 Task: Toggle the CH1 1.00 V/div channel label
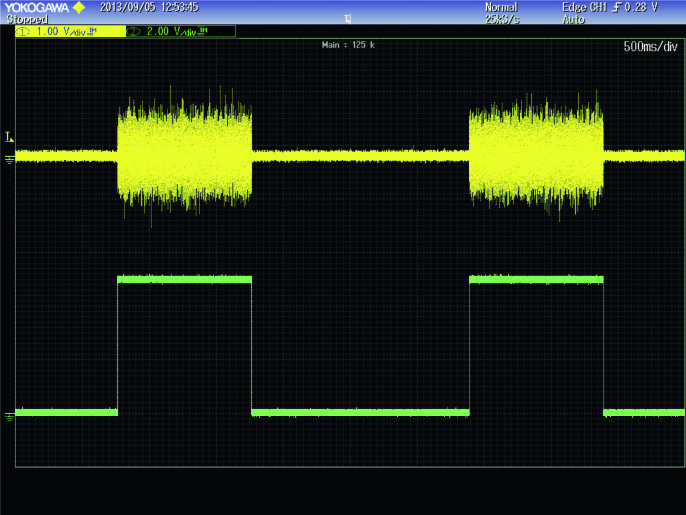click(x=70, y=32)
